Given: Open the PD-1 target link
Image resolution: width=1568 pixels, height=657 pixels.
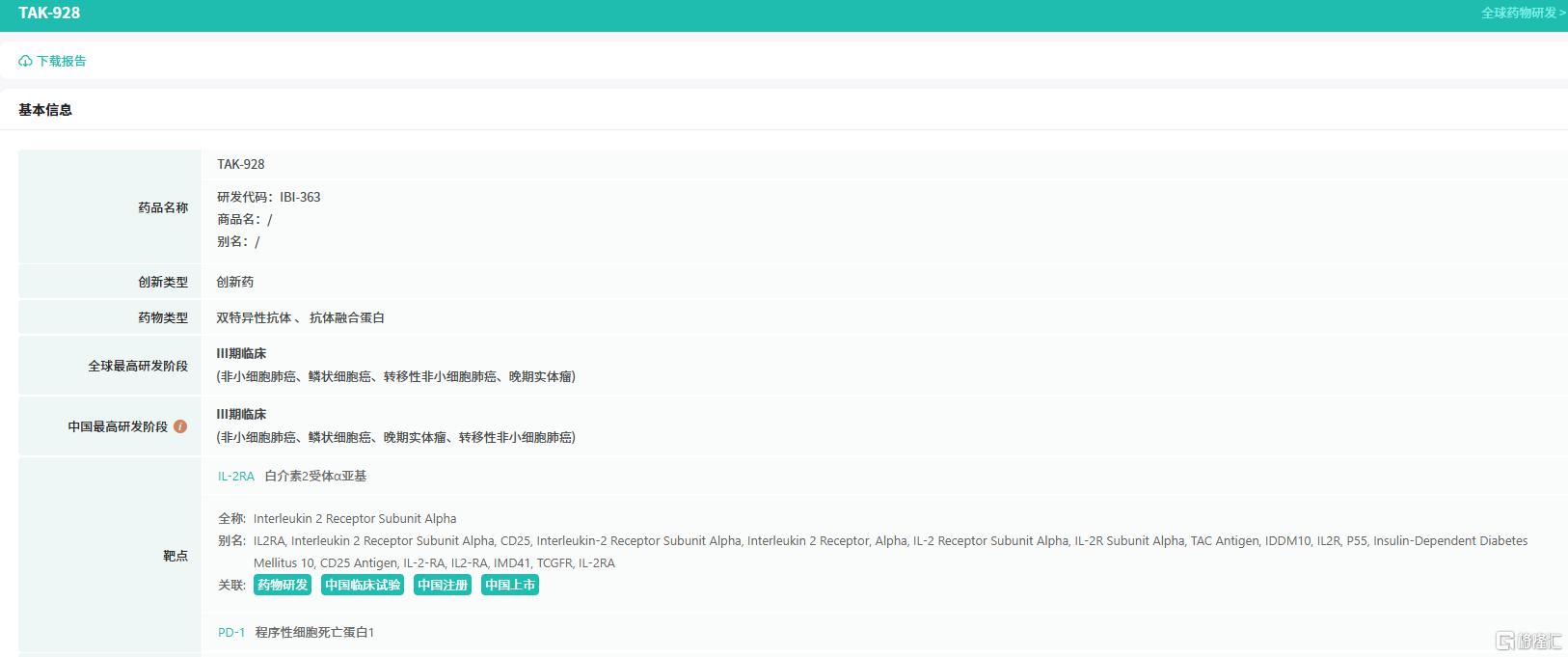Looking at the screenshot, I should tap(231, 632).
